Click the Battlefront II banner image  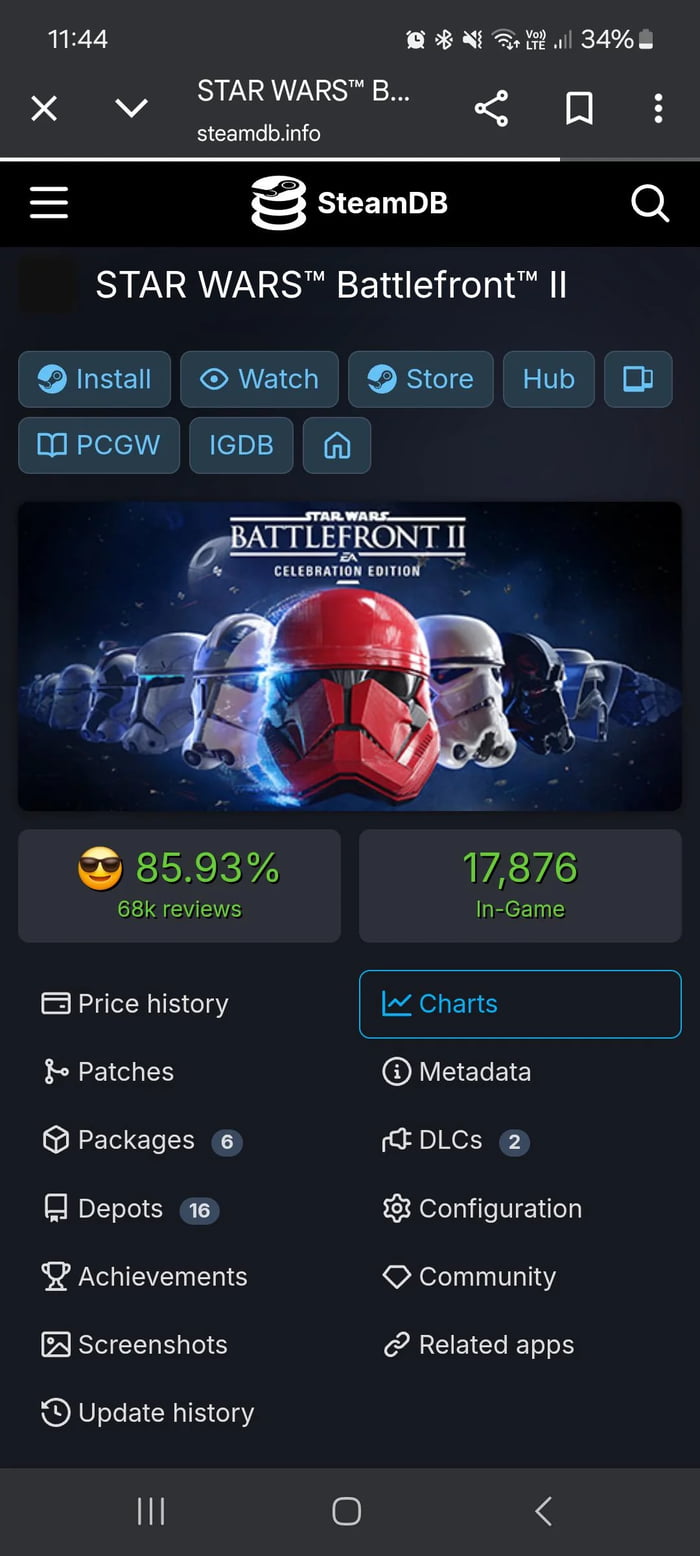pyautogui.click(x=350, y=657)
